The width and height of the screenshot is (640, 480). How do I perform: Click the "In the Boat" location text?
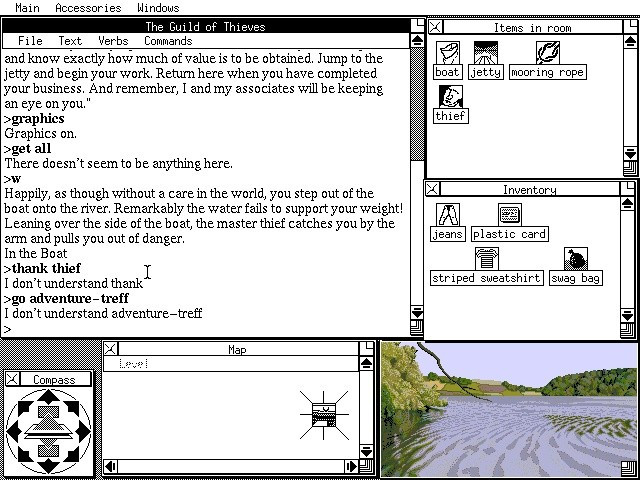(36, 253)
